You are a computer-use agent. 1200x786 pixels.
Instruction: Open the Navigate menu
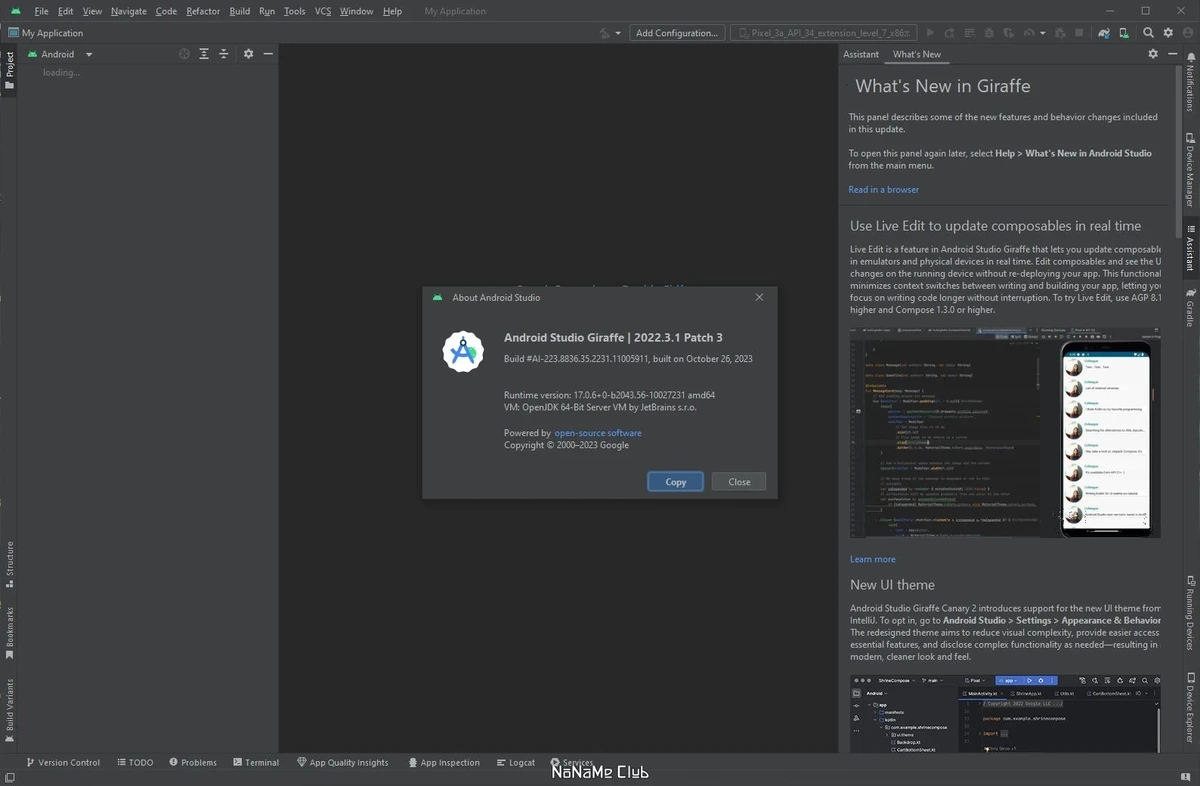pyautogui.click(x=129, y=11)
